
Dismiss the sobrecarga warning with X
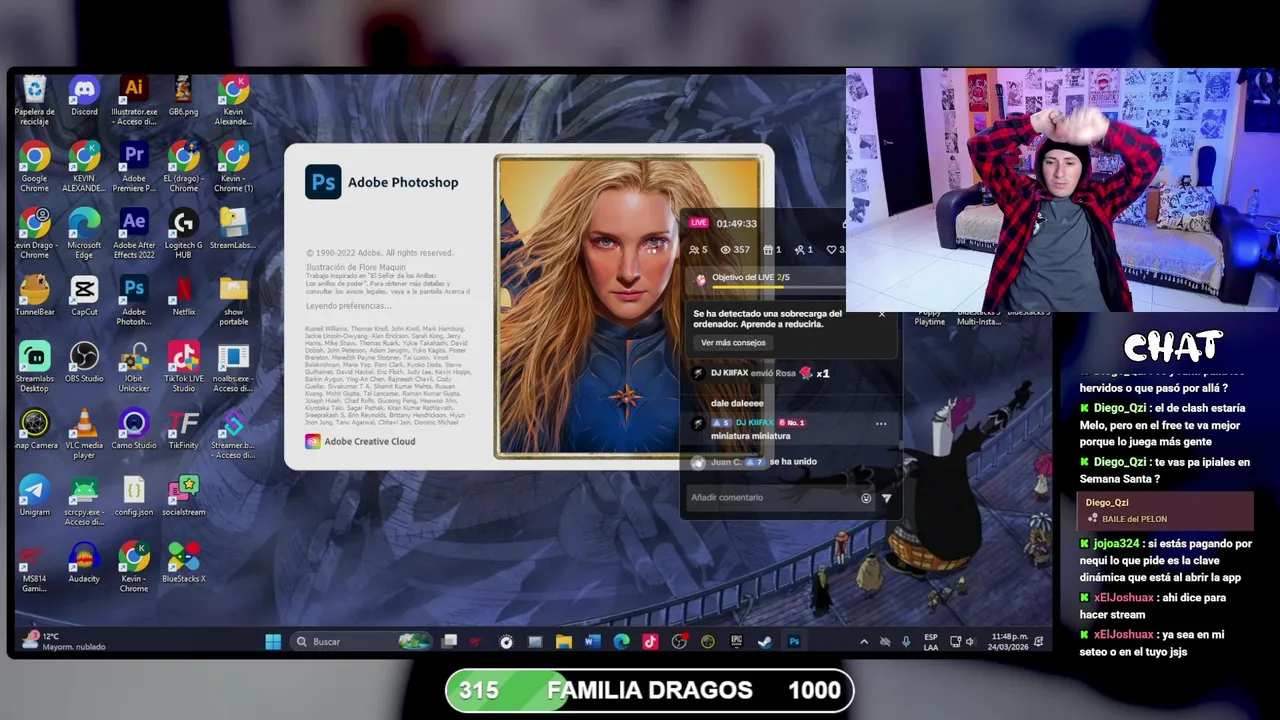tap(882, 314)
